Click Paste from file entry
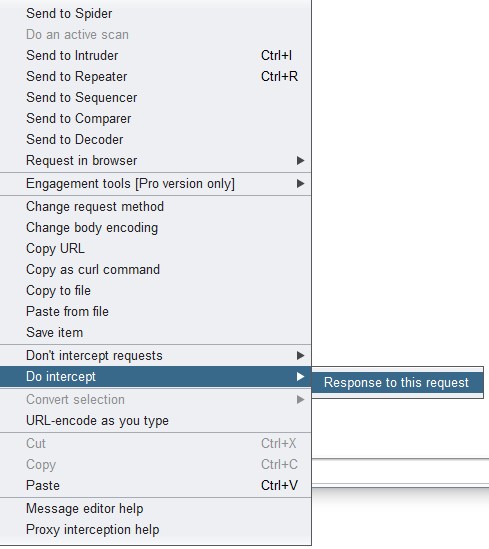This screenshot has width=489, height=549. pyautogui.click(x=155, y=312)
